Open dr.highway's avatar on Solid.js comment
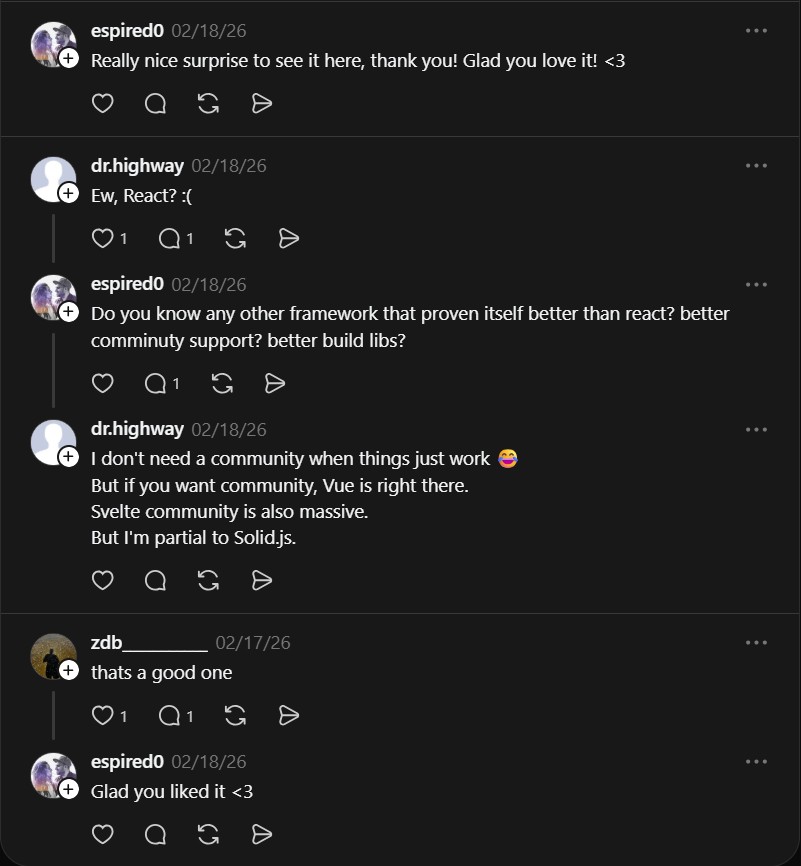Image resolution: width=801 pixels, height=866 pixels. [x=54, y=443]
